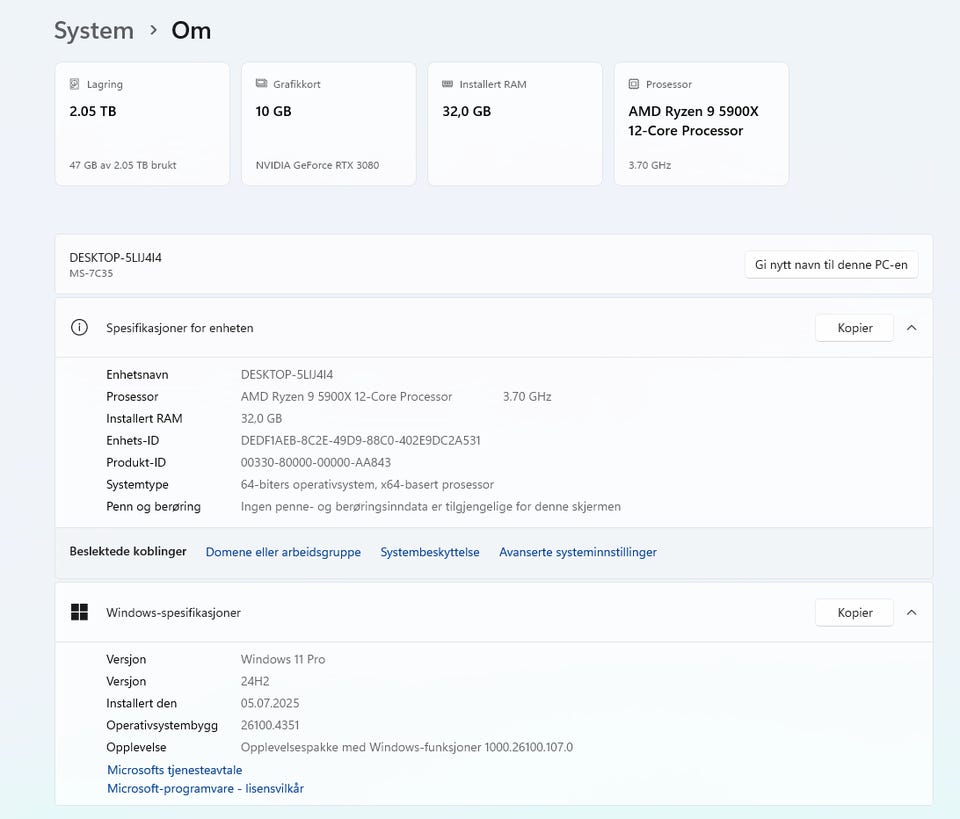Open Avanserte systeminnstillinger link
960x819 pixels.
pyautogui.click(x=578, y=552)
